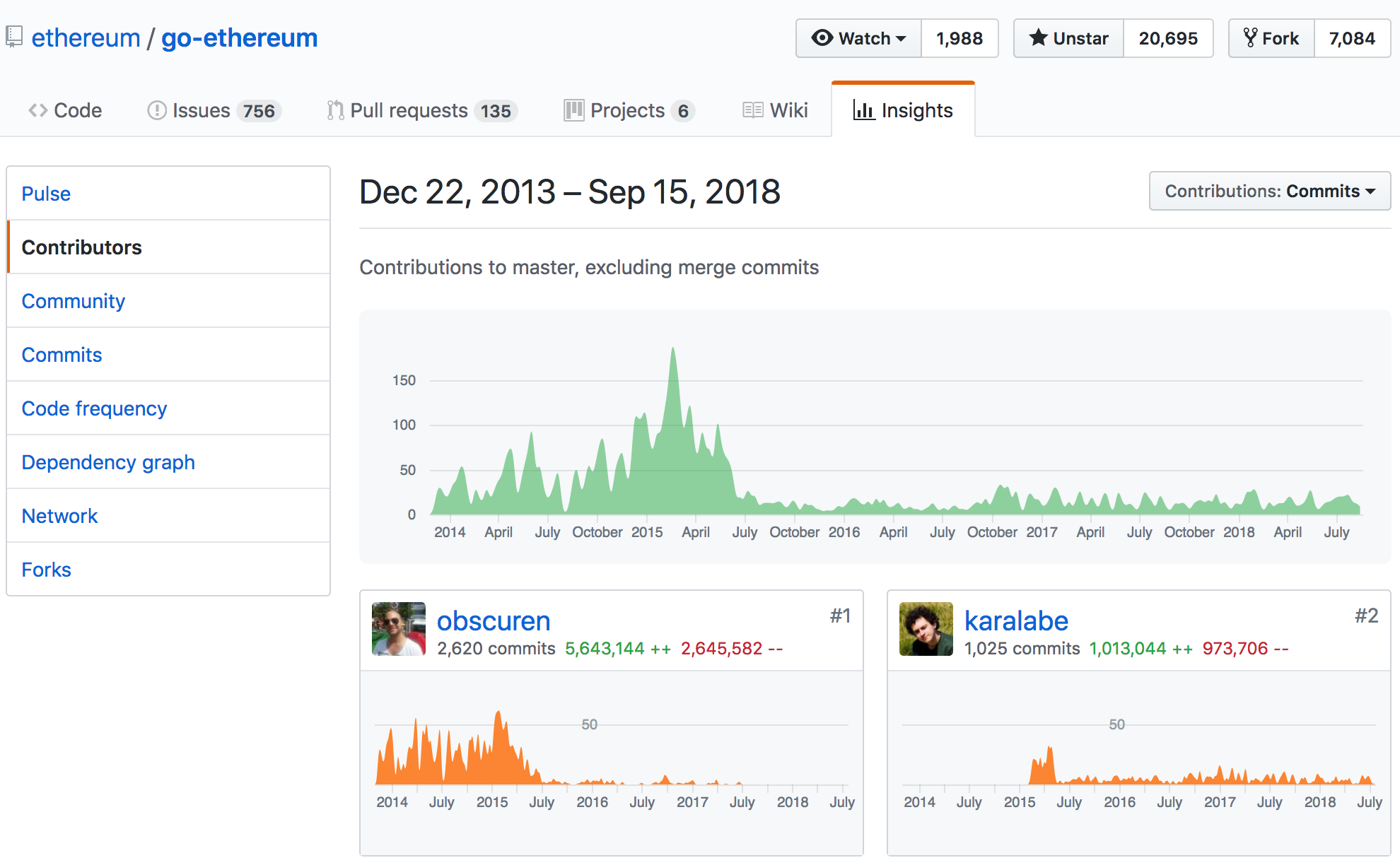
Task: Click the Pull requests merge icon
Action: click(x=335, y=110)
